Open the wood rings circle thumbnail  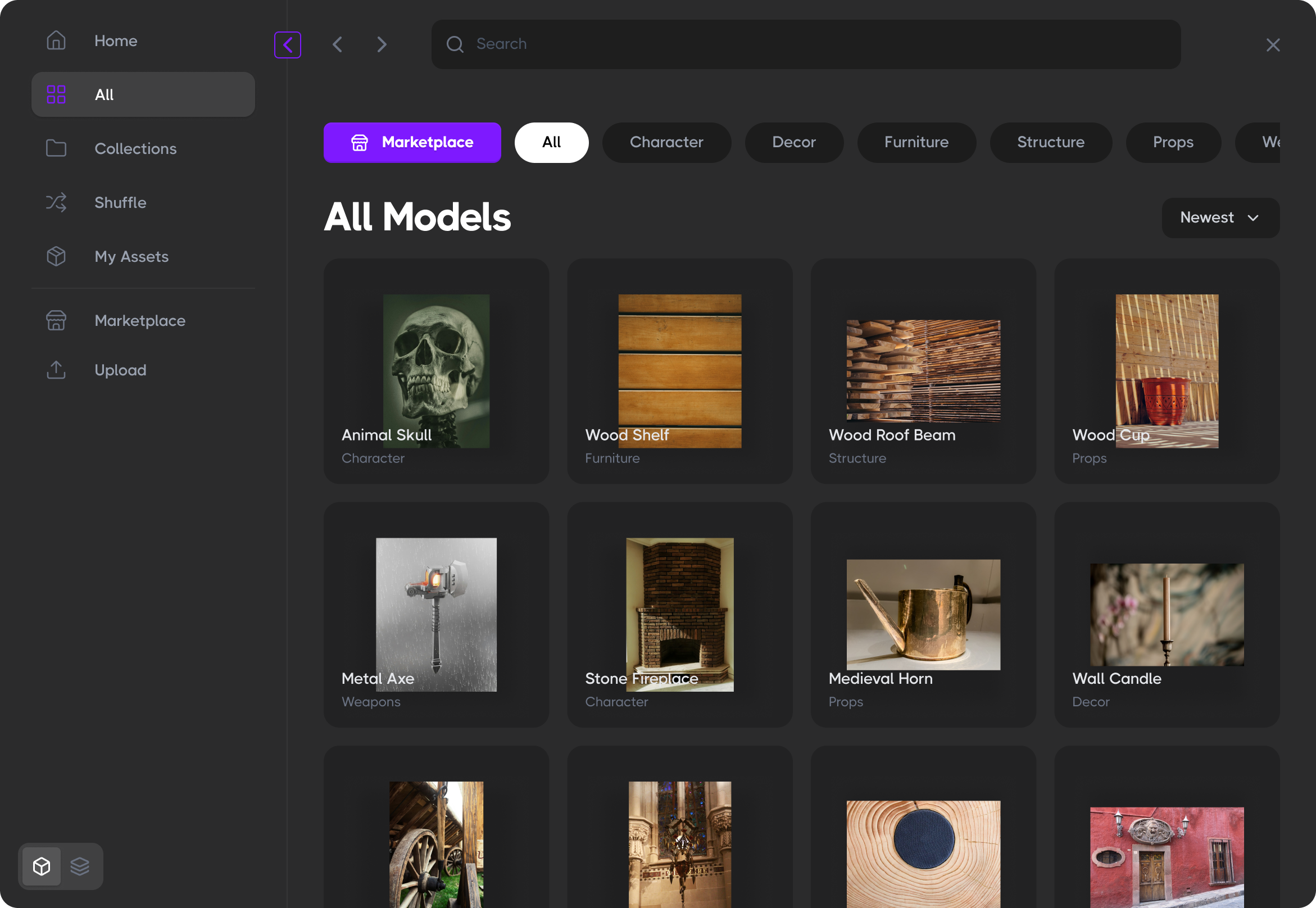pyautogui.click(x=923, y=854)
